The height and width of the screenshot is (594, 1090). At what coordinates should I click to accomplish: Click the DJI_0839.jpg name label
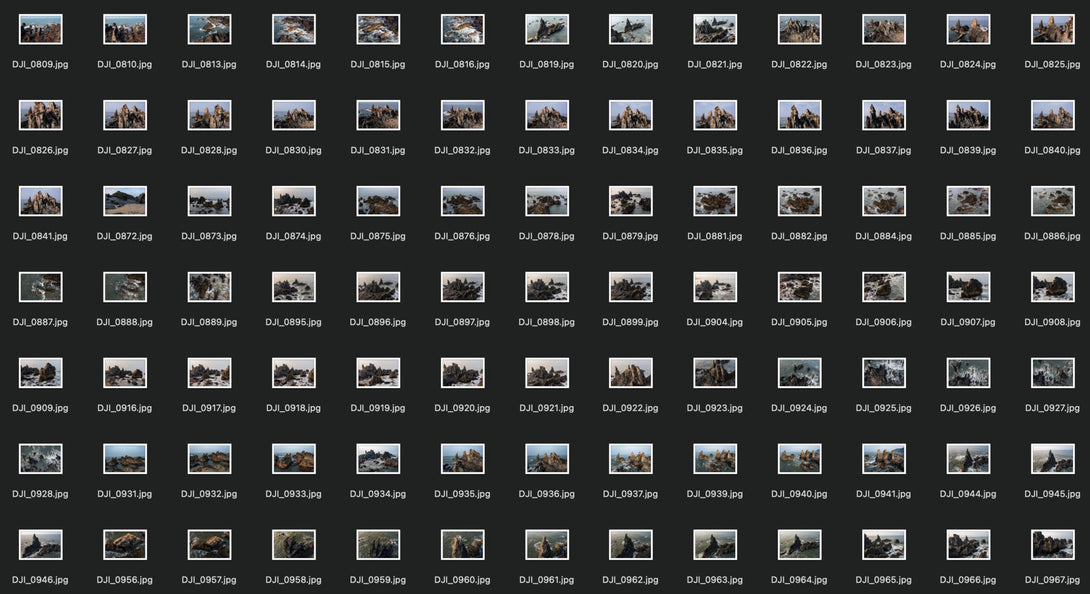(968, 150)
